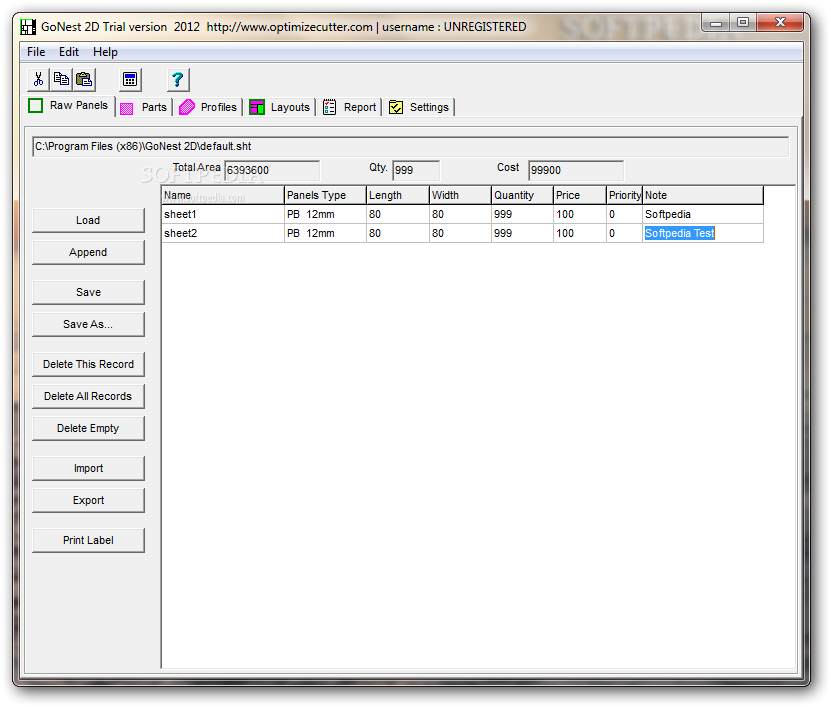Click the Print Label button
This screenshot has height=707, width=831.
pyautogui.click(x=88, y=541)
